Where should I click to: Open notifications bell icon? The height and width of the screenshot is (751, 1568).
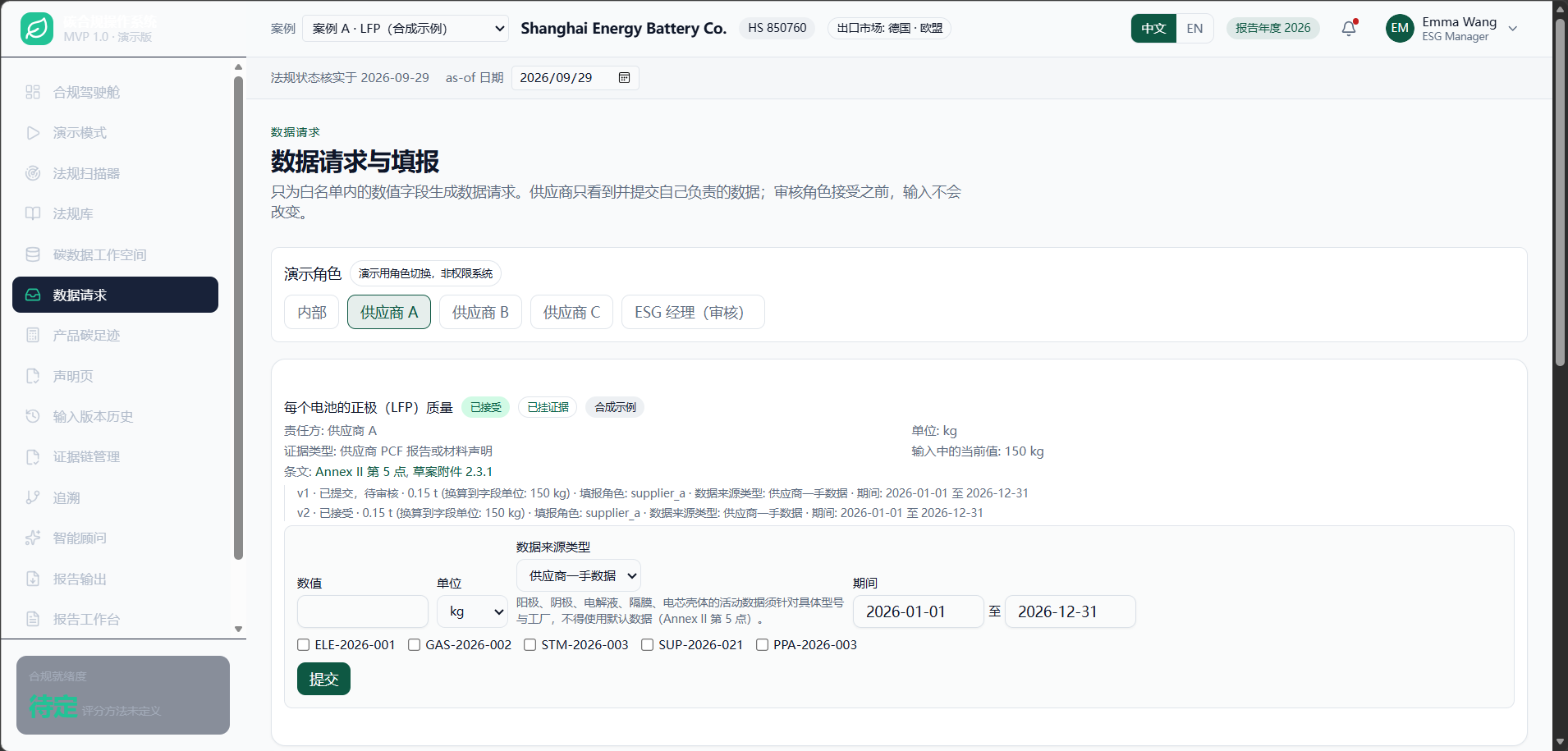(1349, 29)
